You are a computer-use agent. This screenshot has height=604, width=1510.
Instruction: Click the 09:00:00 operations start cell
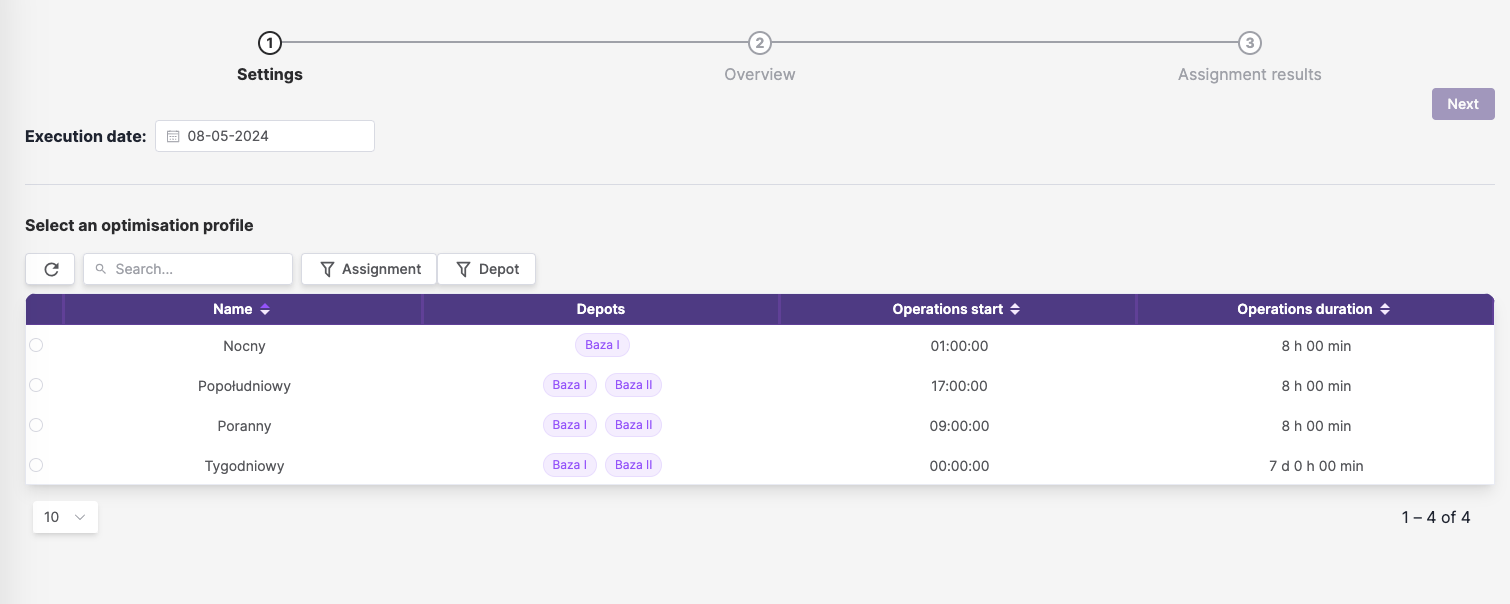(959, 426)
